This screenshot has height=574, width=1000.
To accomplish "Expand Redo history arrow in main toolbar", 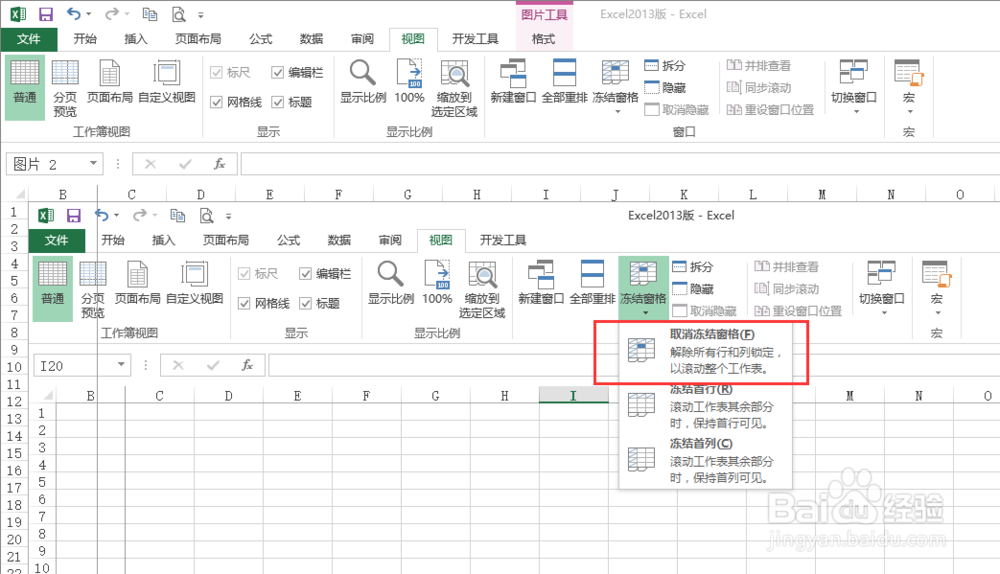I will 126,14.
